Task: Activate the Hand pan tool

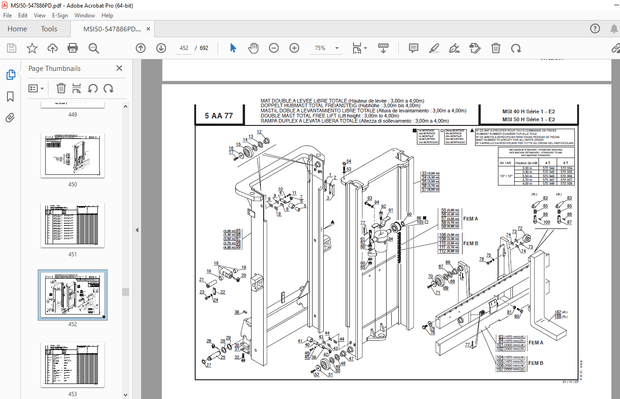Action: click(253, 48)
